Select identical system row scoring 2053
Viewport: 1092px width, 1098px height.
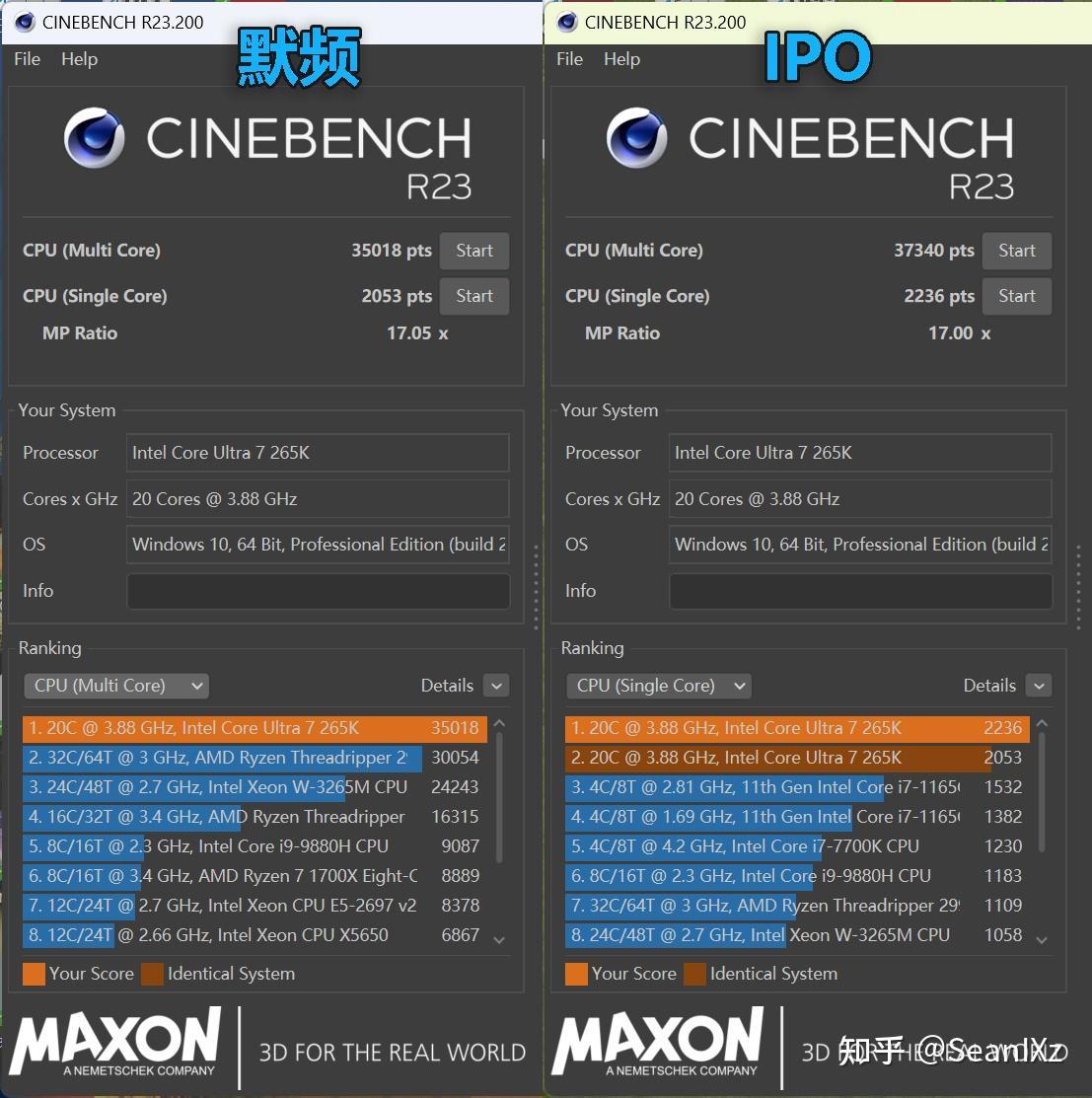pyautogui.click(x=797, y=758)
